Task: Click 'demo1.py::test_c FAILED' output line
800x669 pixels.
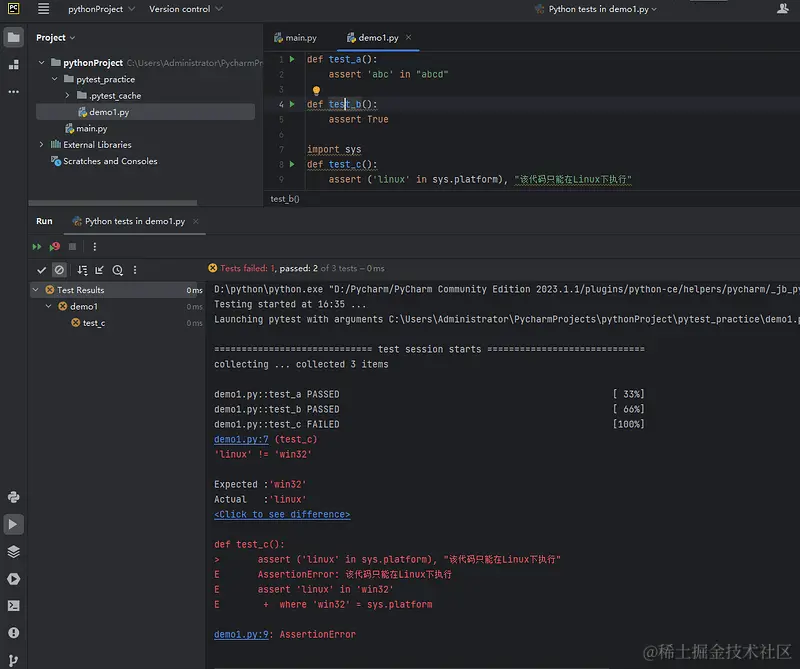Action: [277, 424]
